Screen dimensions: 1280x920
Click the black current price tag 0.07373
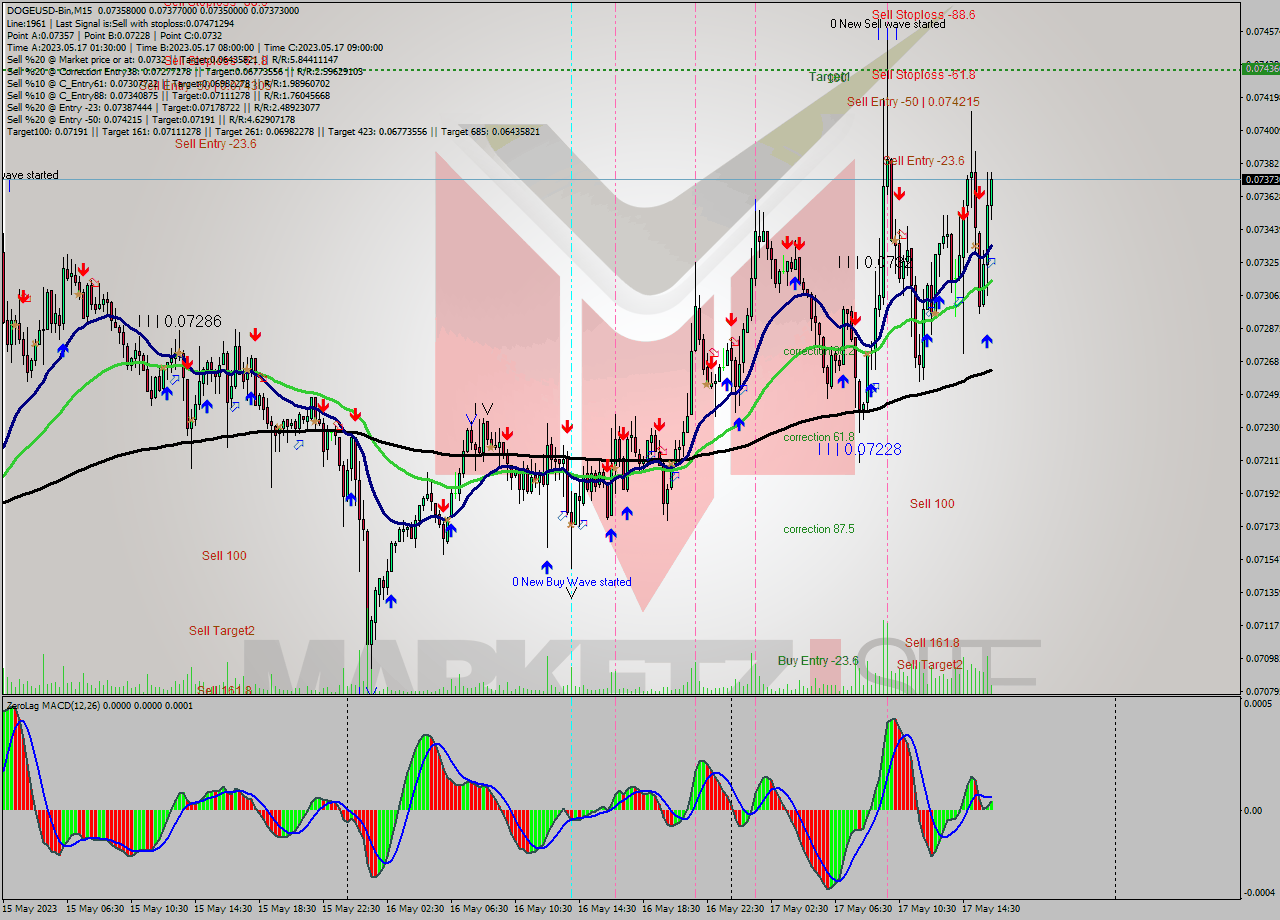pyautogui.click(x=1260, y=180)
